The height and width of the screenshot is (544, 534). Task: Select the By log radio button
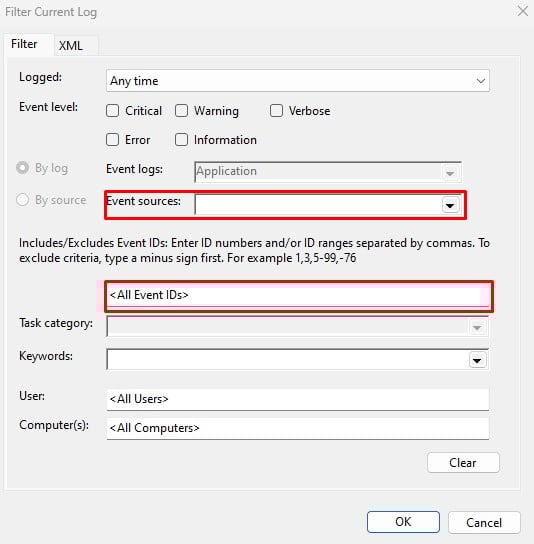23,168
